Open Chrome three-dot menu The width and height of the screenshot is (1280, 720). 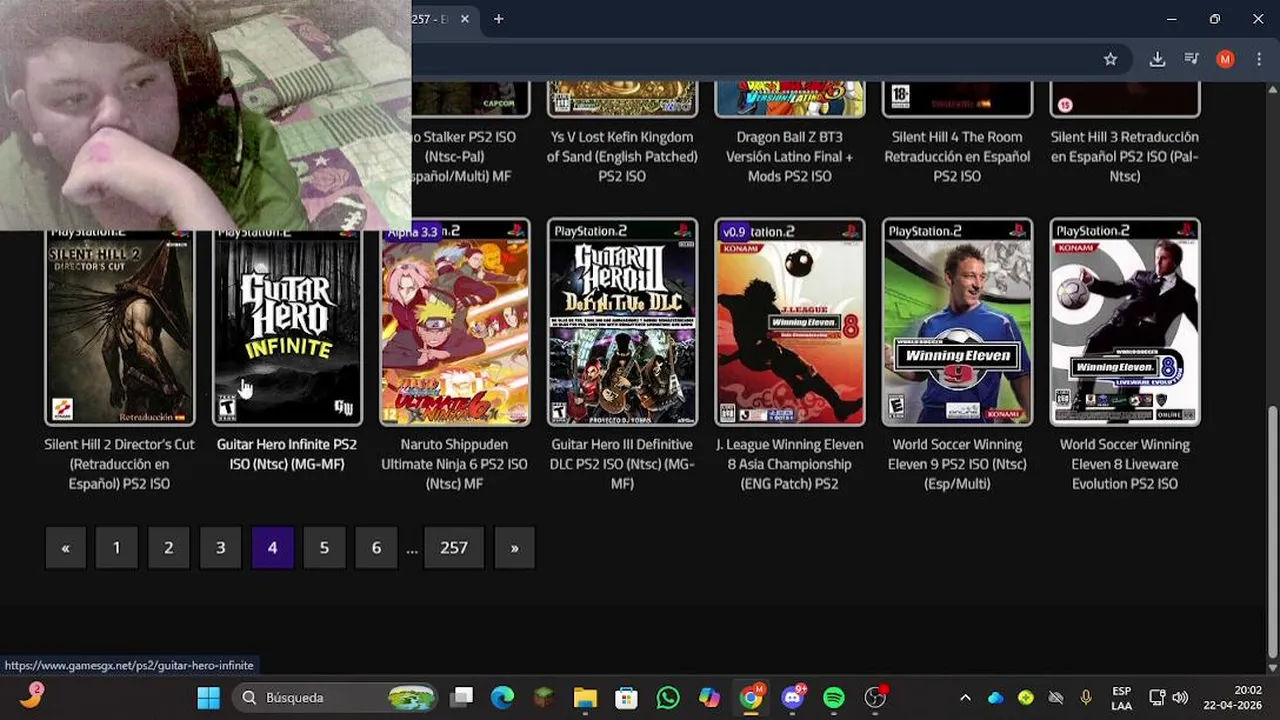(1258, 59)
